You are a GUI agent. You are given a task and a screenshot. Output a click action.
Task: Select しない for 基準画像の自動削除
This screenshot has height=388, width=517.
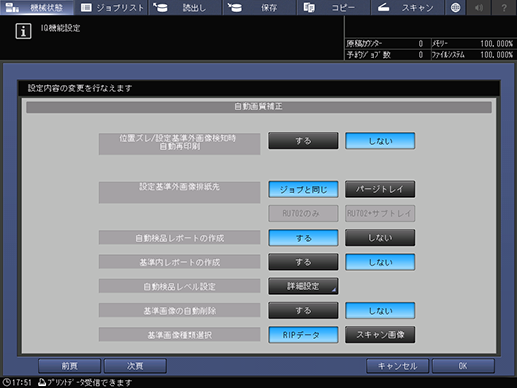380,310
